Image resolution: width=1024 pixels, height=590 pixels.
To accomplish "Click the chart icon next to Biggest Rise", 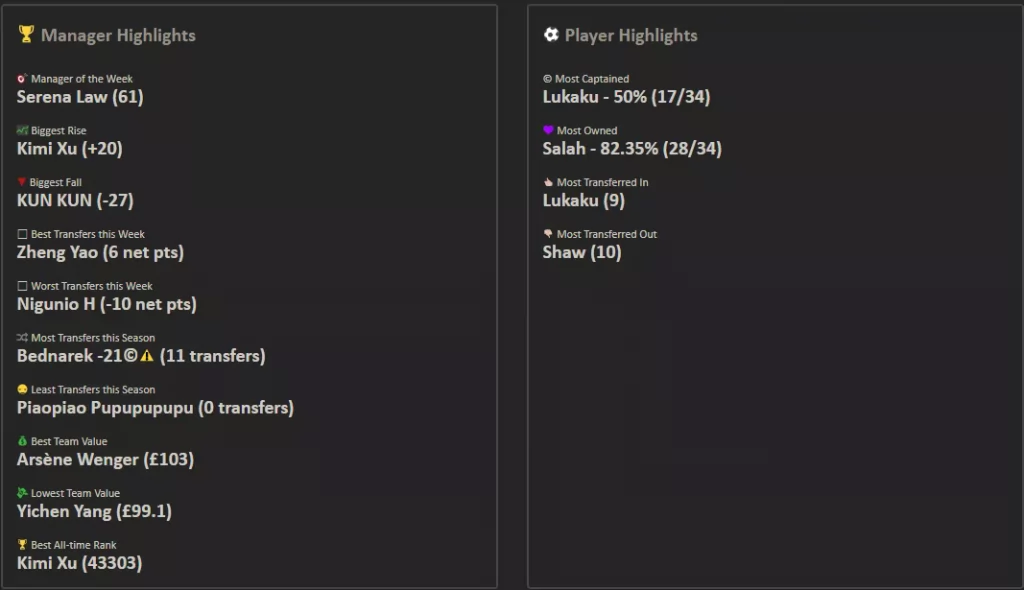I will click(22, 131).
